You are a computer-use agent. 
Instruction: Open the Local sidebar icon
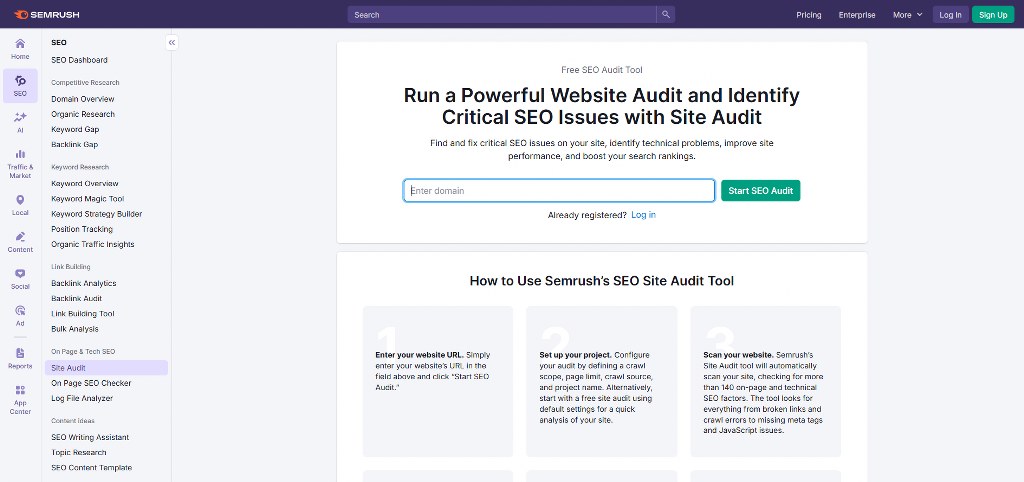pyautogui.click(x=20, y=205)
